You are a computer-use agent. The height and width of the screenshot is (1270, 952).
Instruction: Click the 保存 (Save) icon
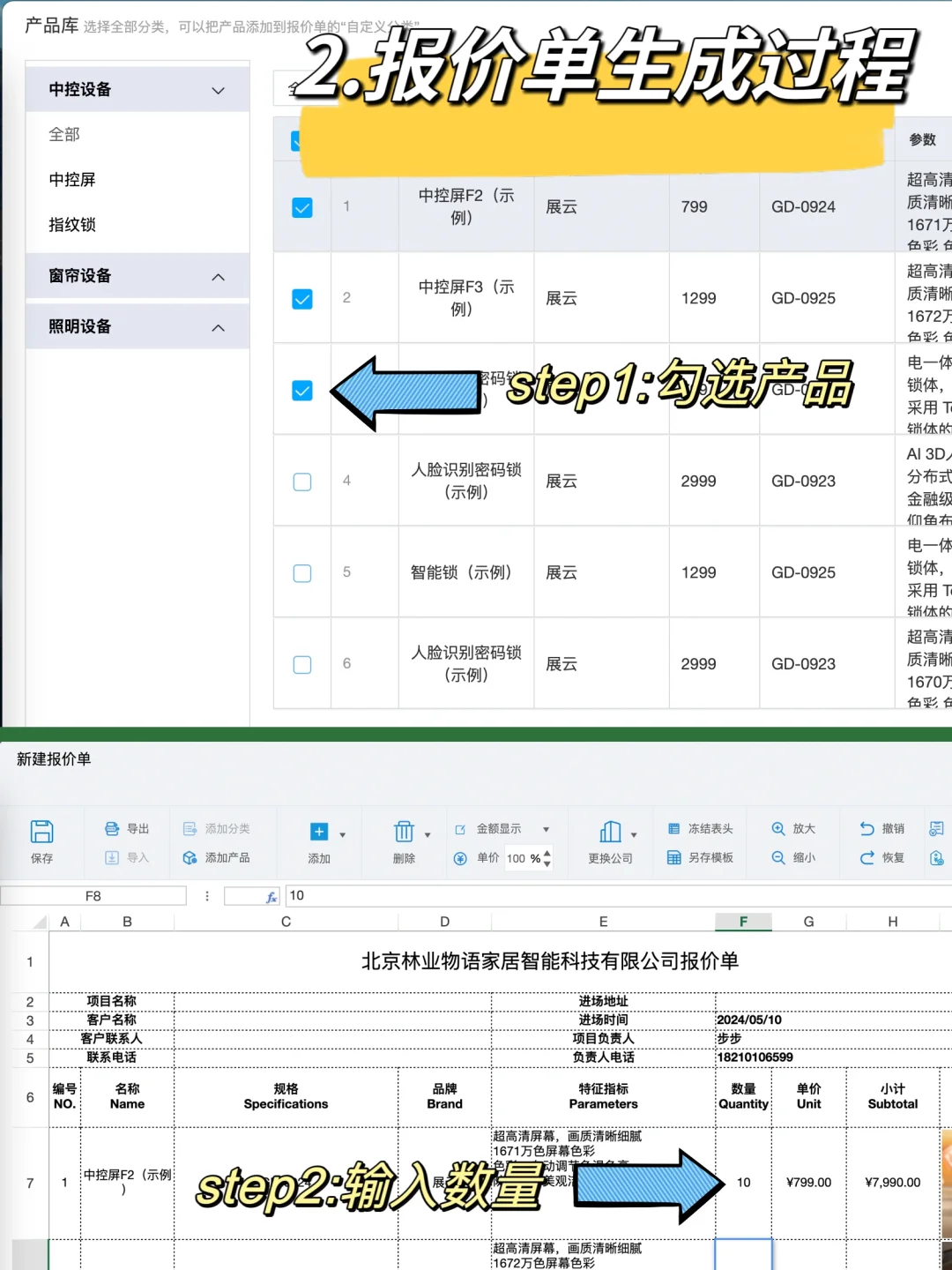pyautogui.click(x=42, y=829)
